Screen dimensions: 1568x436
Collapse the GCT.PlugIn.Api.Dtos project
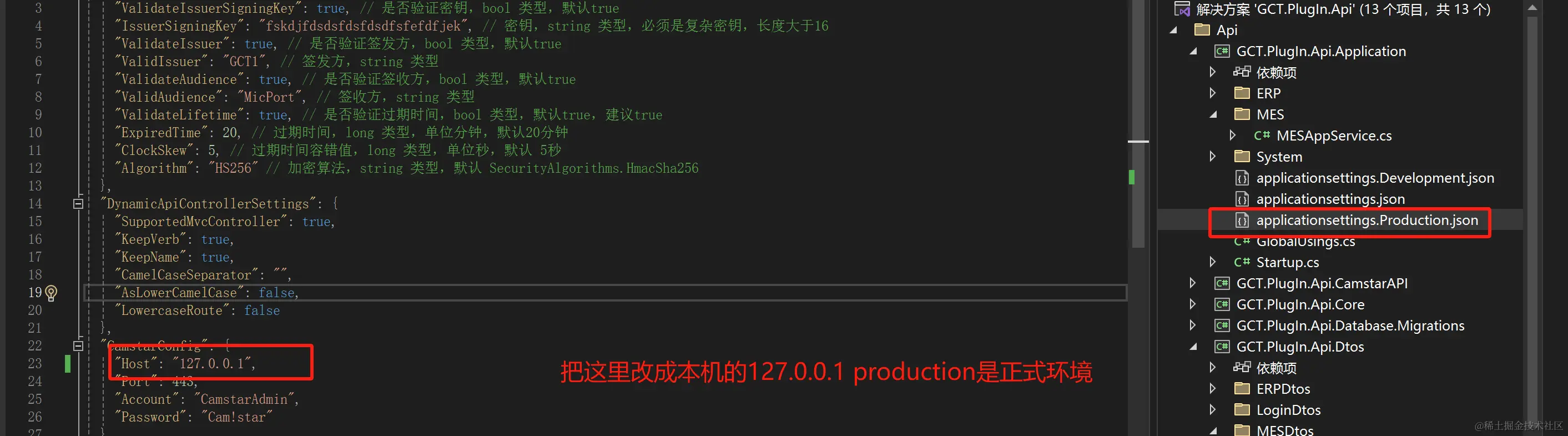(x=1192, y=347)
